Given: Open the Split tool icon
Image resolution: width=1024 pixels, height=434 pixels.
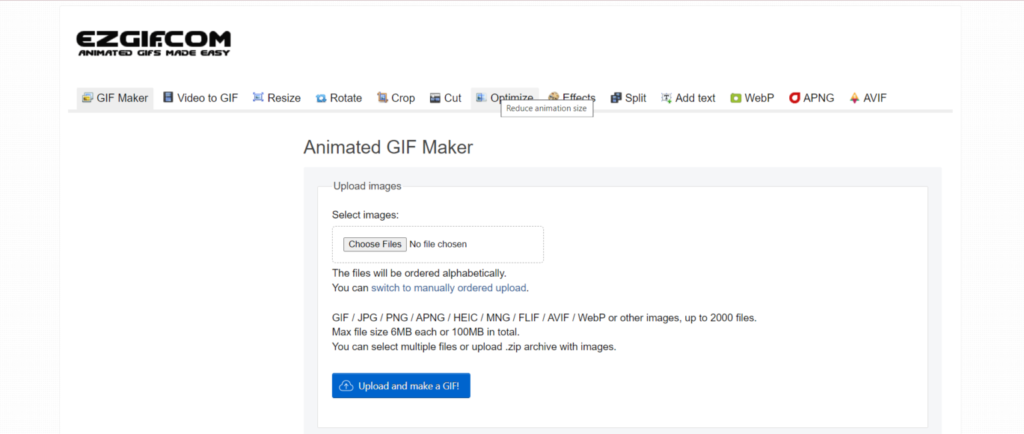Looking at the screenshot, I should [616, 98].
